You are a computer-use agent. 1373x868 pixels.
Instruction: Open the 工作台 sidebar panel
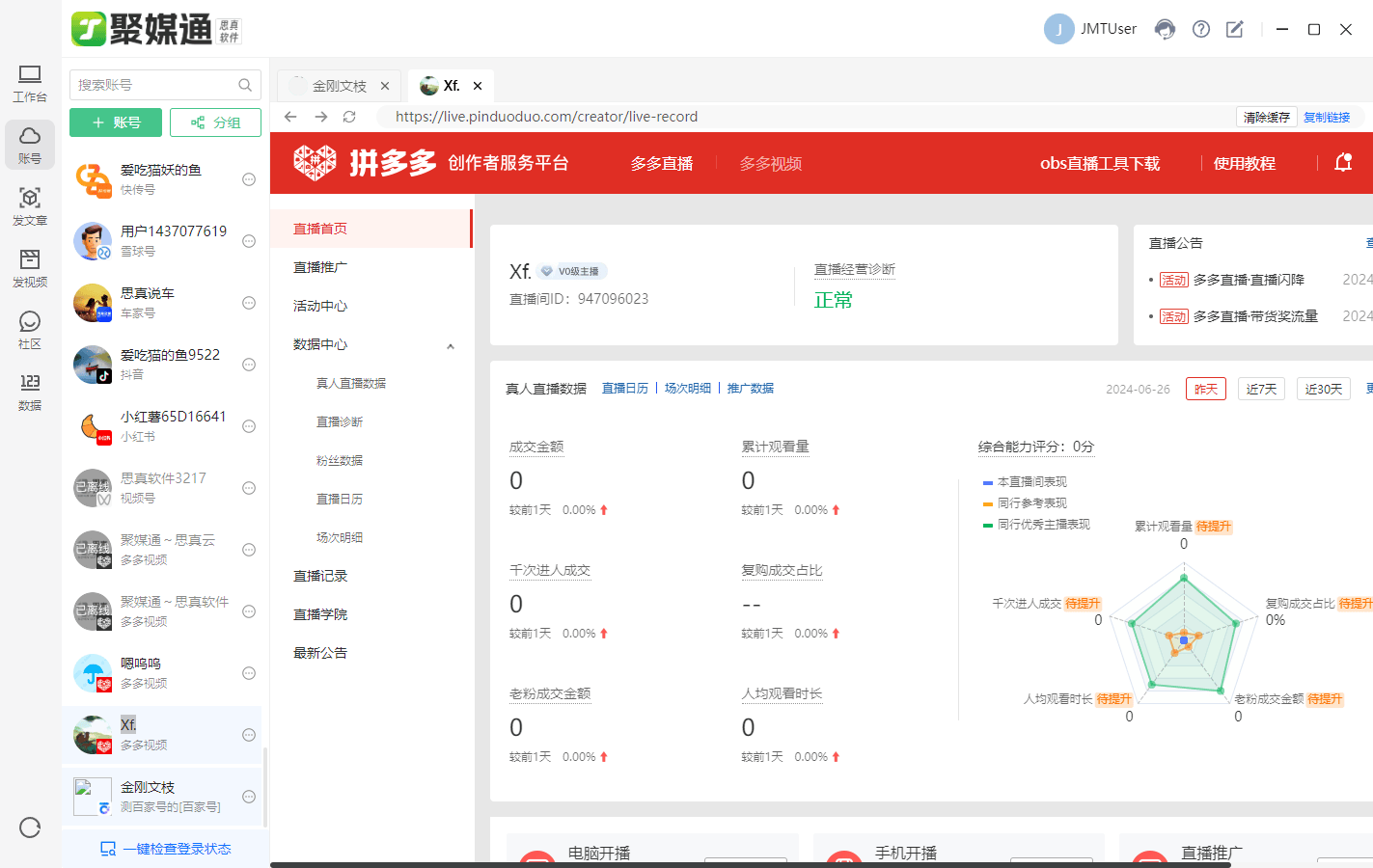tap(29, 84)
